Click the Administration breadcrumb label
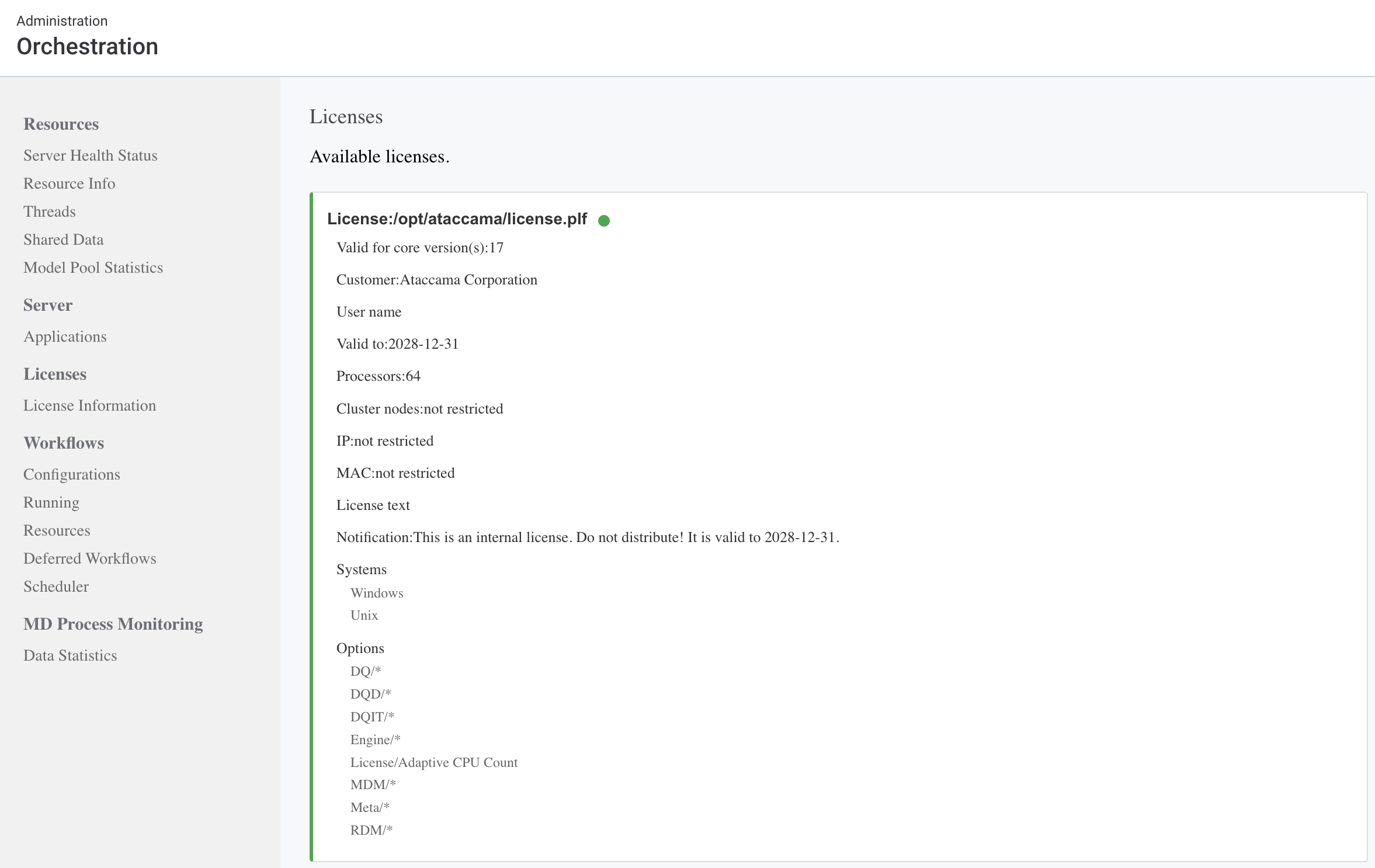1375x868 pixels. 61,20
